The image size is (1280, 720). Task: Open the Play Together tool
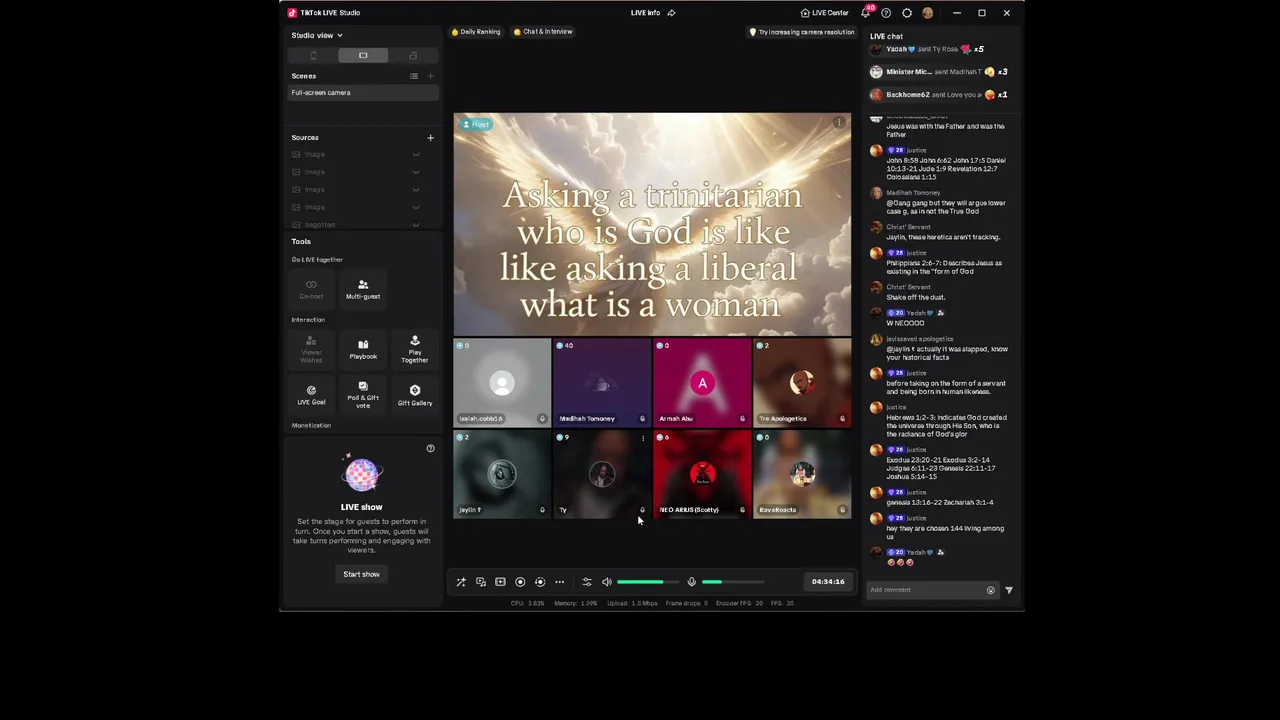click(415, 349)
